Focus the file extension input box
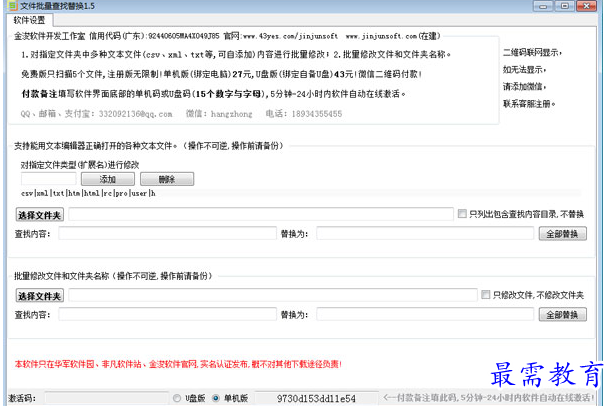Image resolution: width=612 pixels, height=406 pixels. pos(49,179)
